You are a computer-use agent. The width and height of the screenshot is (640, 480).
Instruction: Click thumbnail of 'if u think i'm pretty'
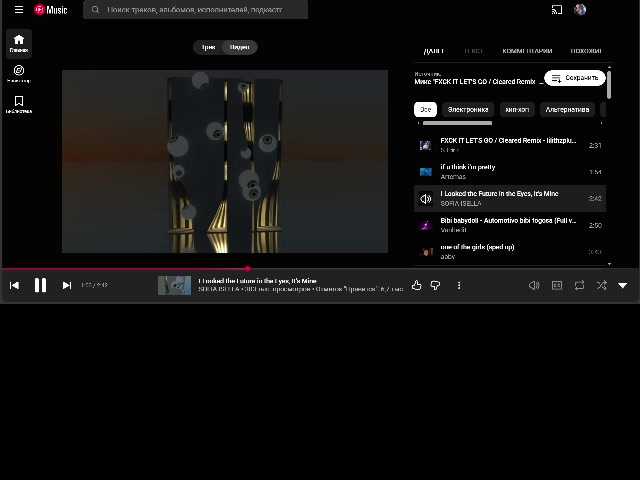[426, 172]
